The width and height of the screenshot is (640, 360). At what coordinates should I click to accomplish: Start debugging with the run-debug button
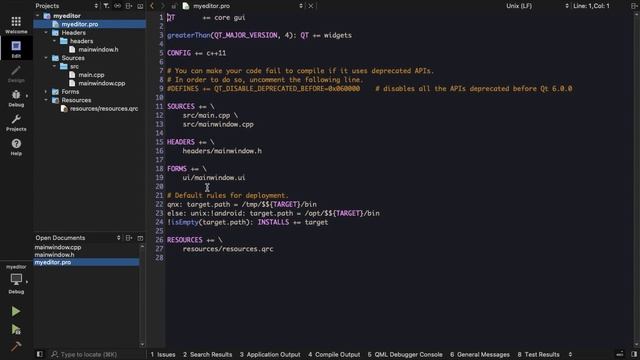(x=16, y=329)
